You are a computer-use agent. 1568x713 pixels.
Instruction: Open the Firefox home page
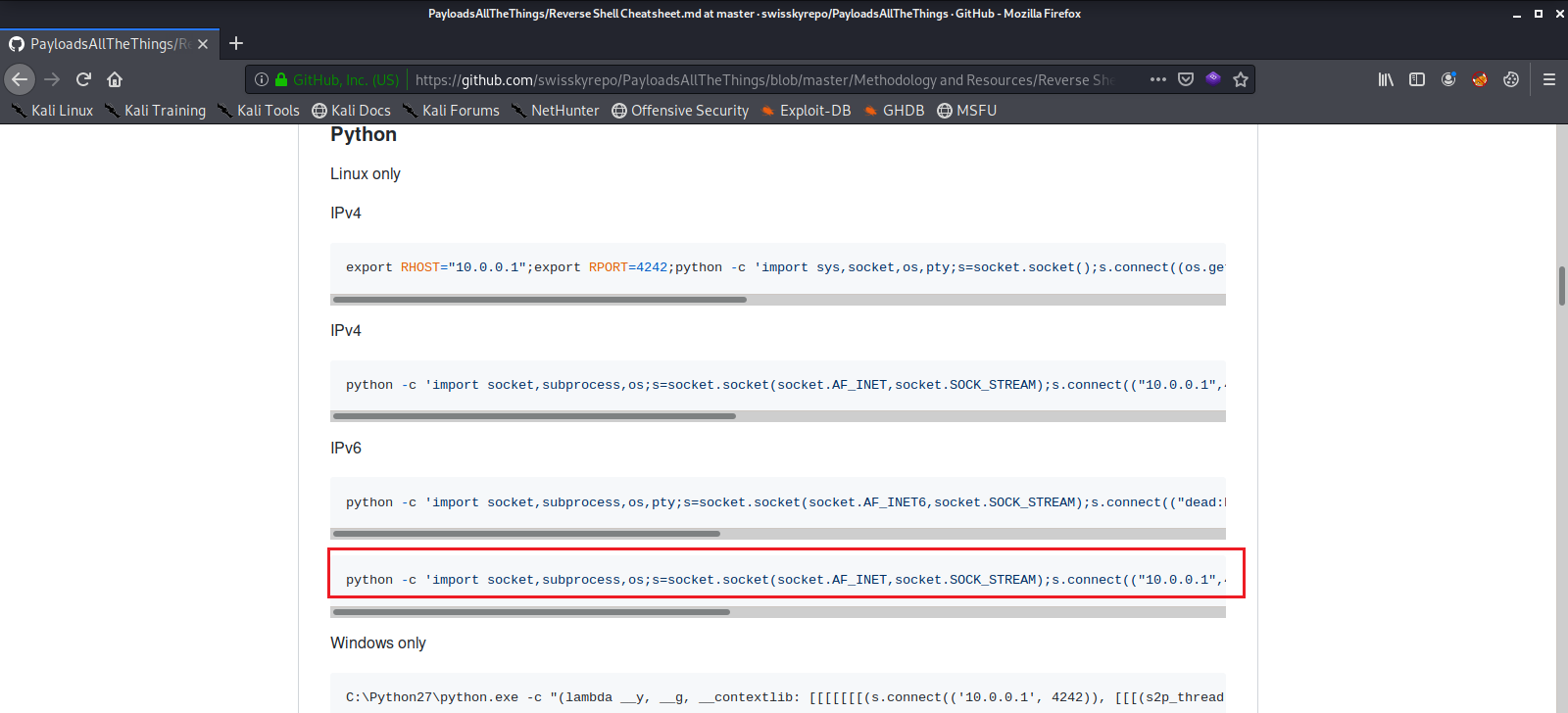(115, 79)
